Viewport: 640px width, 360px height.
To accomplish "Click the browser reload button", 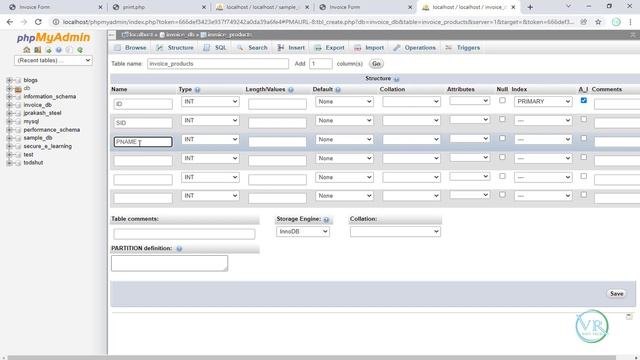I will [x=38, y=22].
